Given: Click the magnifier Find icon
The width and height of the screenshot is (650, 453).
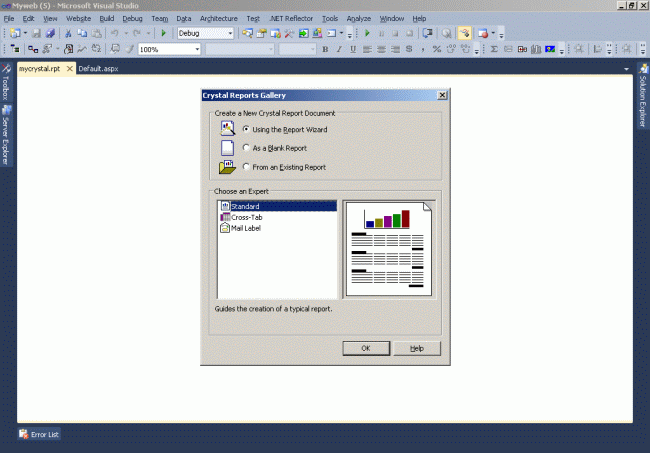Looking at the screenshot, I should 446,33.
